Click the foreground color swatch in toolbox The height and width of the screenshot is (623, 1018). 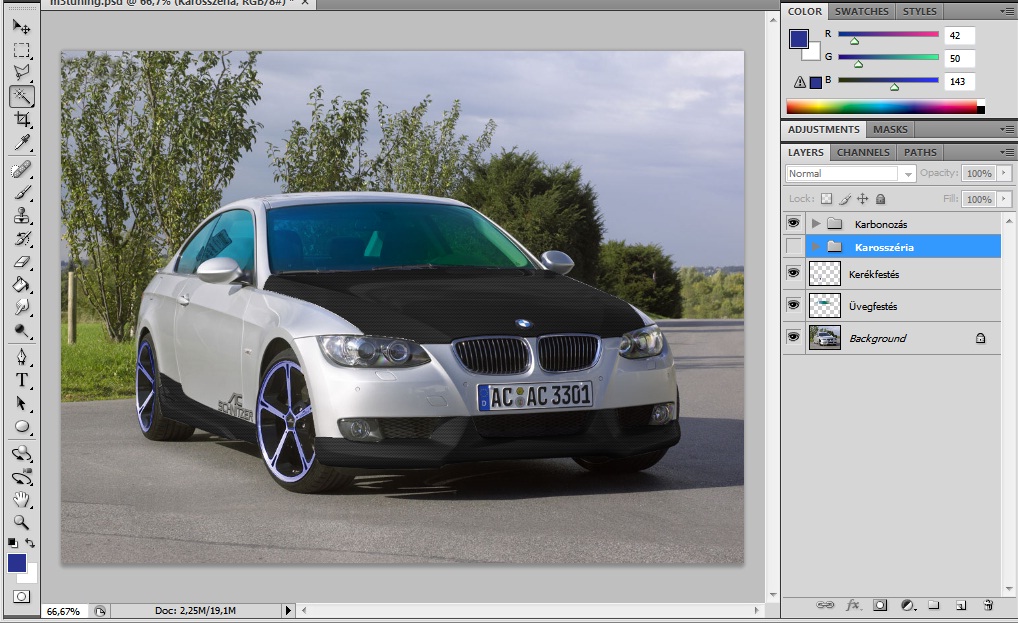click(x=17, y=563)
